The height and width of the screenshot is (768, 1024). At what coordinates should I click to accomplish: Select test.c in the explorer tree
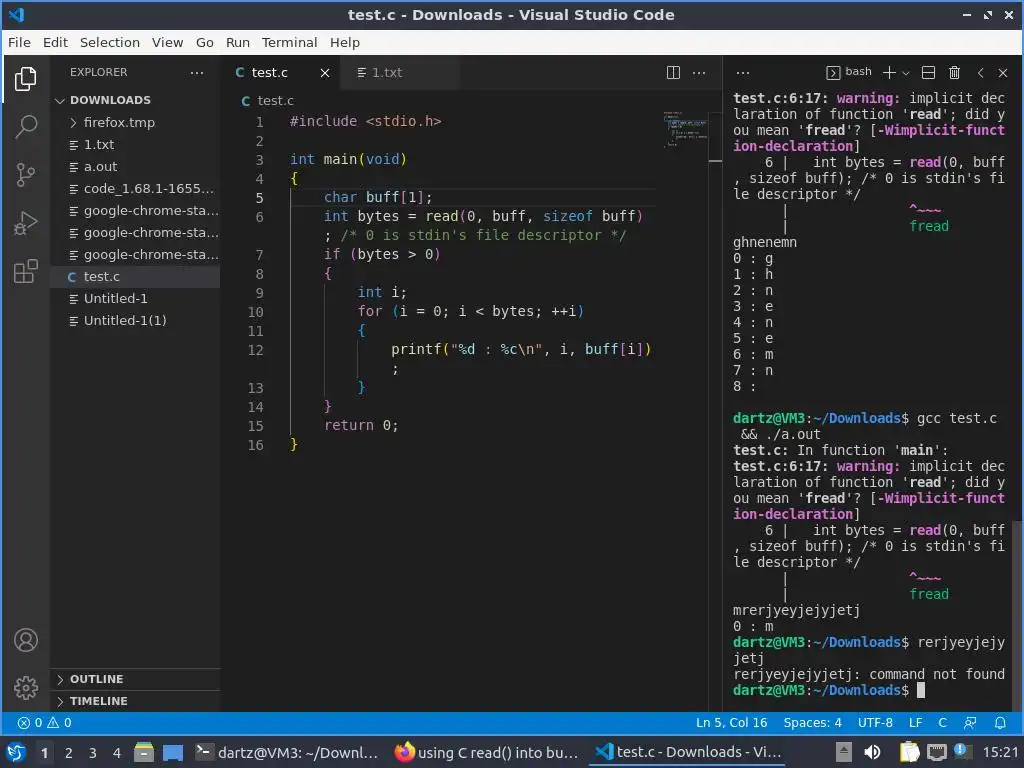(x=135, y=276)
